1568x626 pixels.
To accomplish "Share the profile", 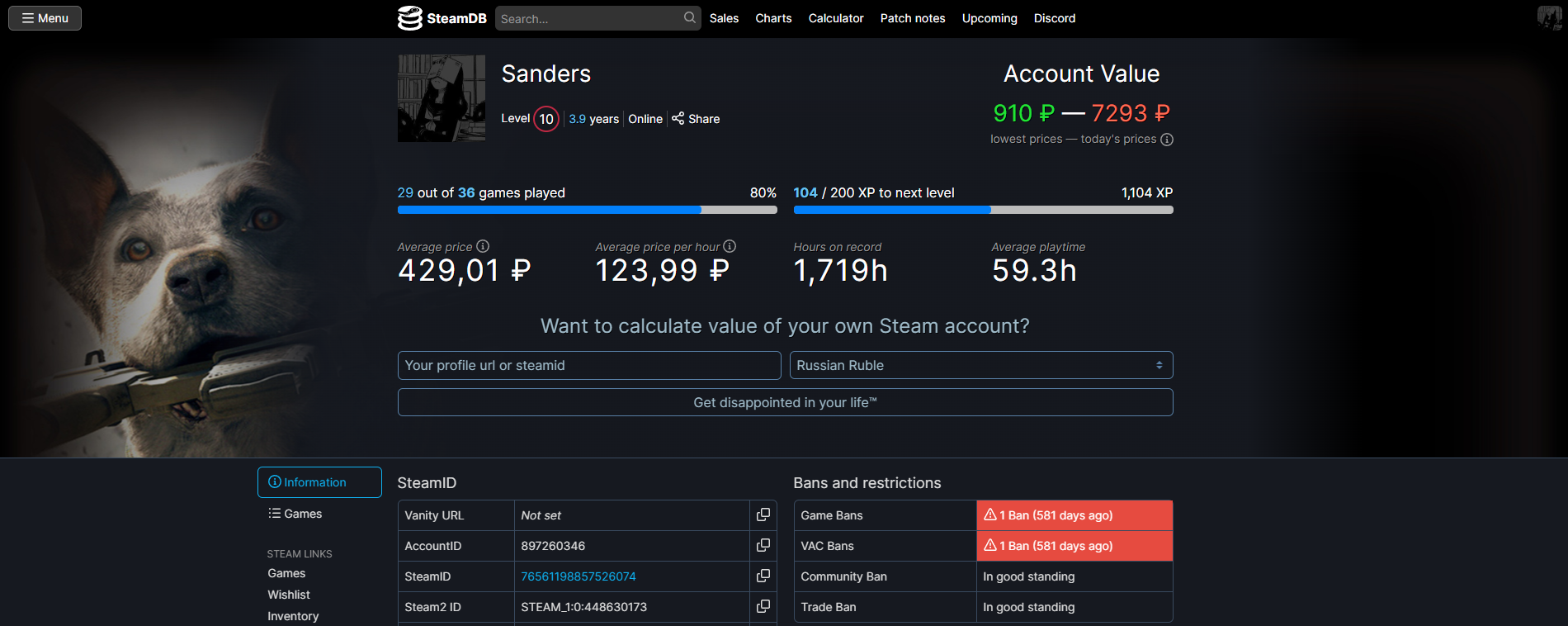I will [x=696, y=119].
